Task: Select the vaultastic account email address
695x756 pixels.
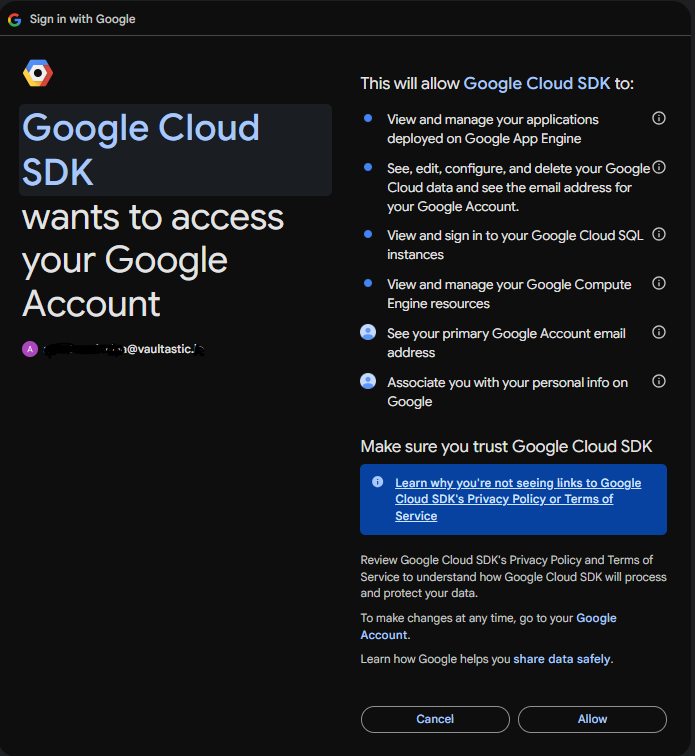Action: click(123, 349)
